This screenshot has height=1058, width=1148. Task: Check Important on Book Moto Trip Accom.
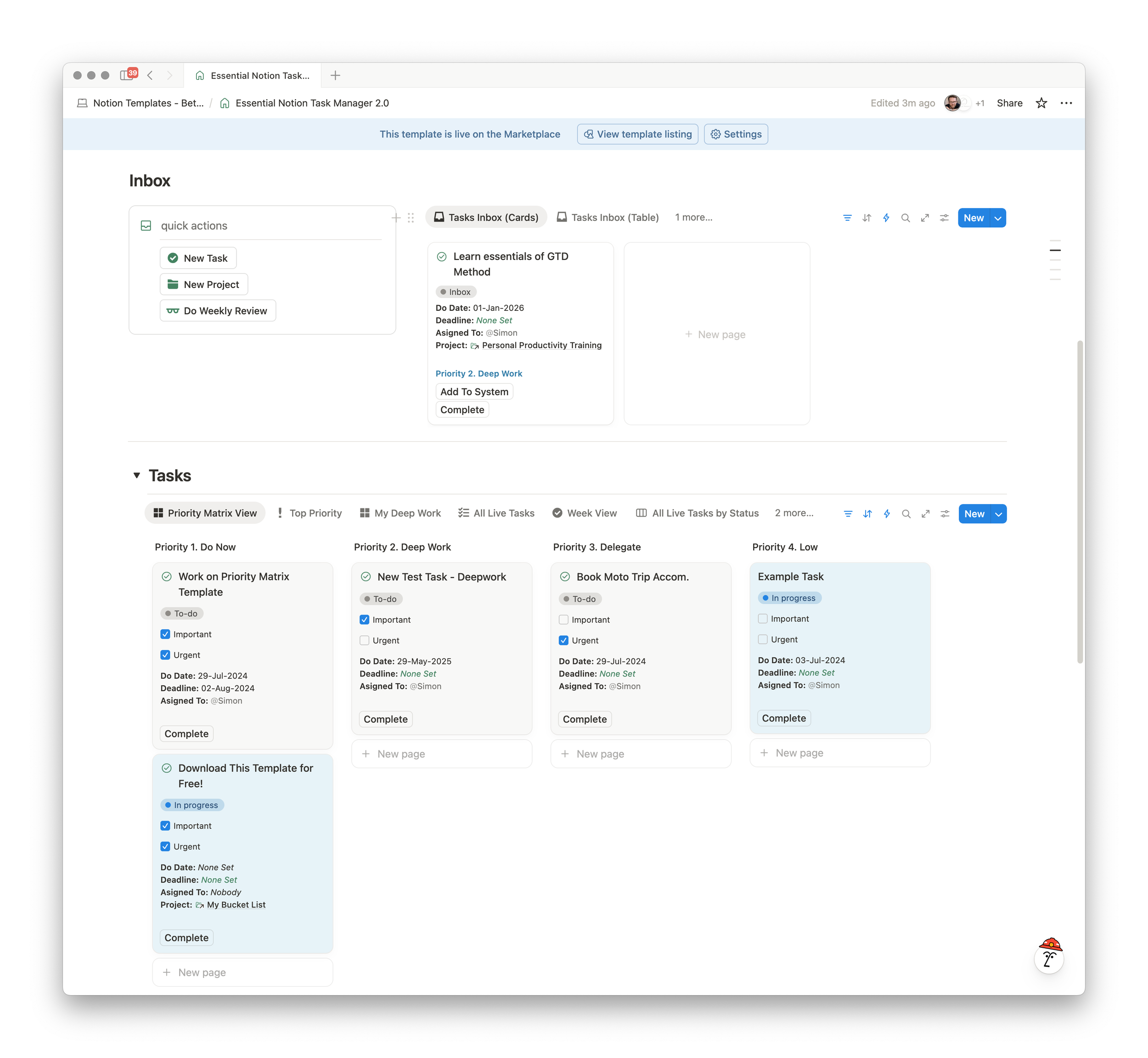563,620
